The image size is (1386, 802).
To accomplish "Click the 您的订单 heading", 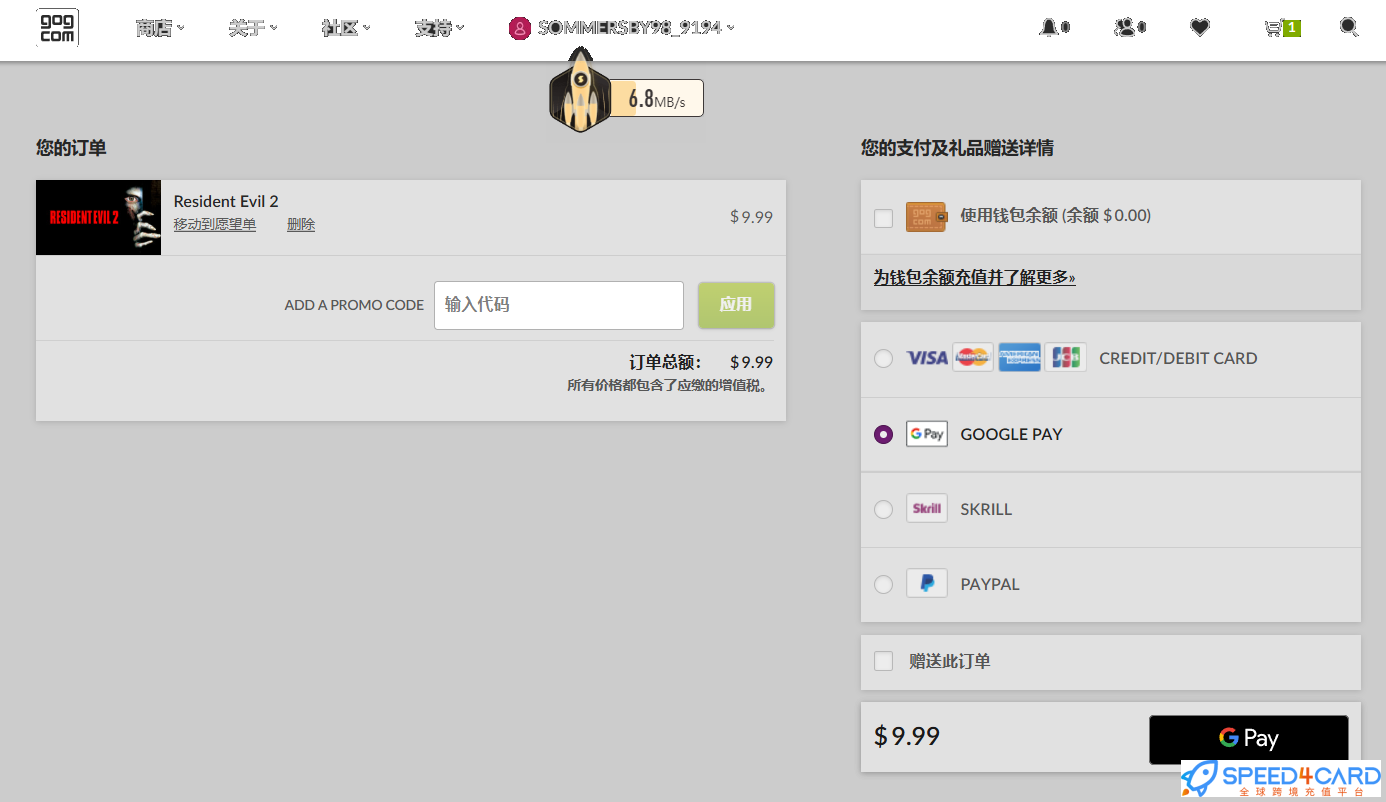I will pos(71,148).
